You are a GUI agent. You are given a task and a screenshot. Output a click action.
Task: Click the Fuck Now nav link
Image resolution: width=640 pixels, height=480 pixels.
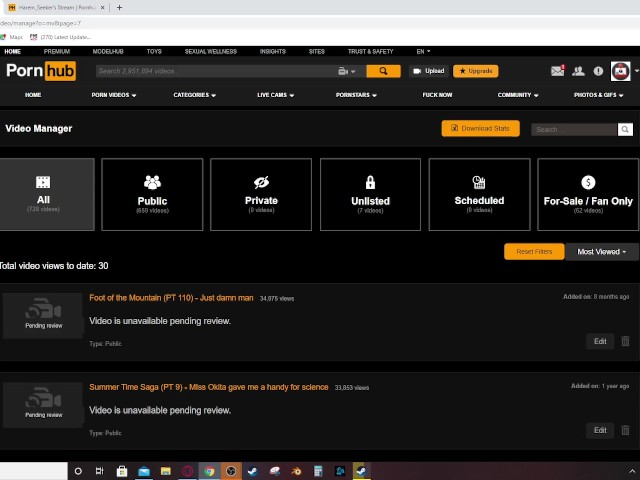(x=437, y=95)
